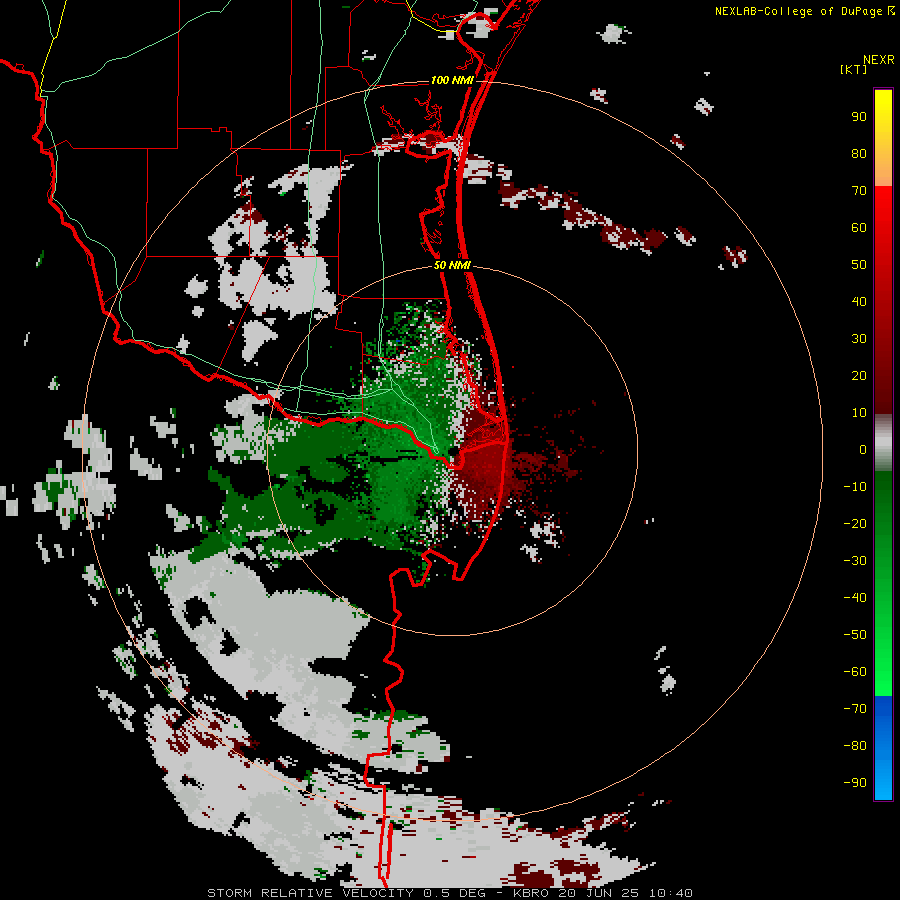This screenshot has height=900, width=900.
Task: Click the 100 NMI range ring label
Action: (452, 80)
